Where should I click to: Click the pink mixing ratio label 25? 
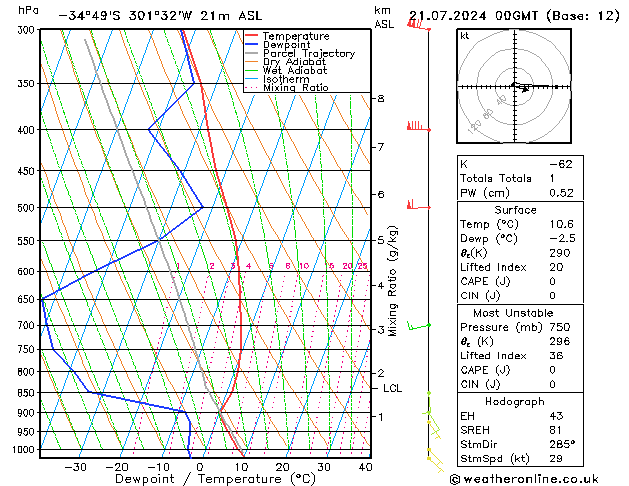click(362, 266)
